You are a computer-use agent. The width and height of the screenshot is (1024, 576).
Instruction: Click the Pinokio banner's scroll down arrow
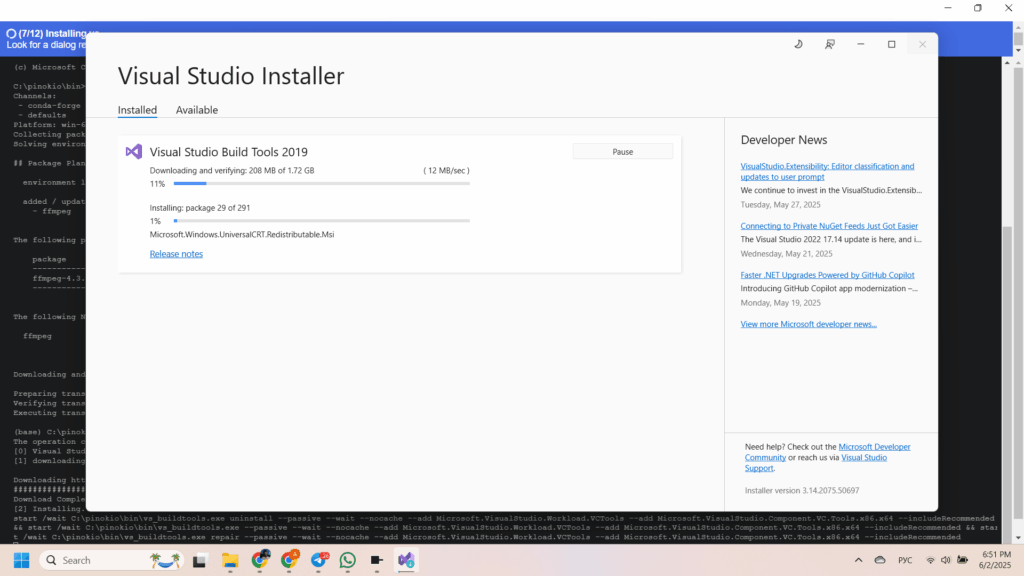click(1018, 50)
